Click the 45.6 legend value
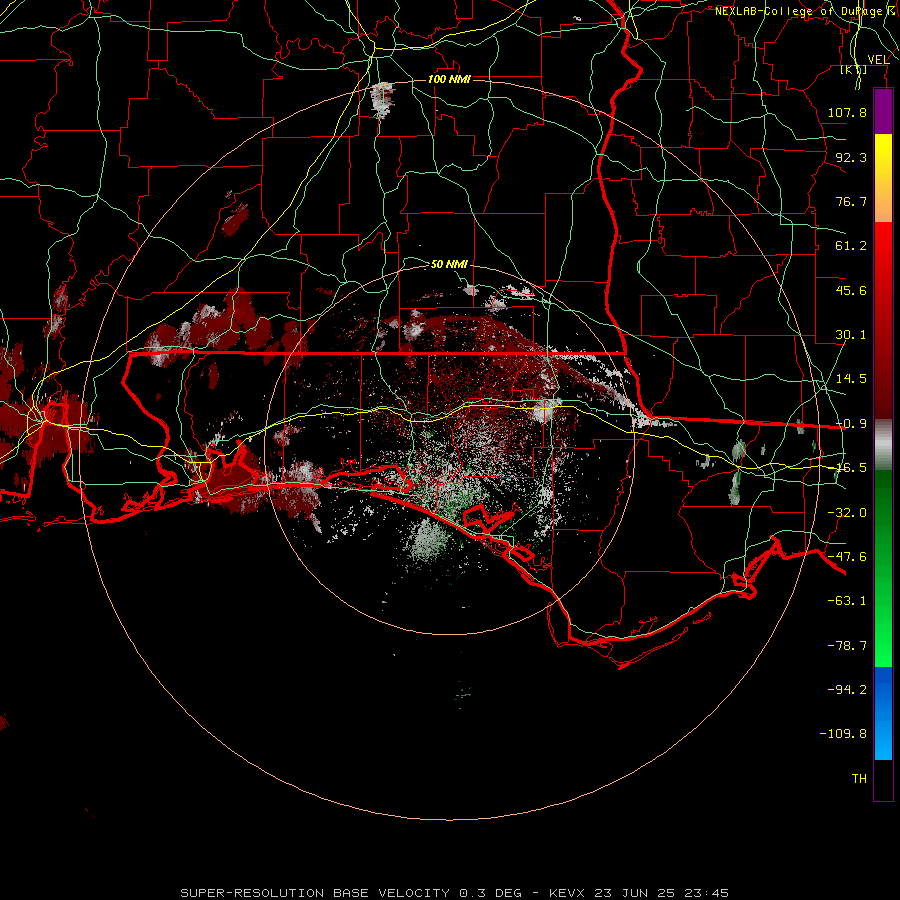The width and height of the screenshot is (900, 900). coord(851,290)
